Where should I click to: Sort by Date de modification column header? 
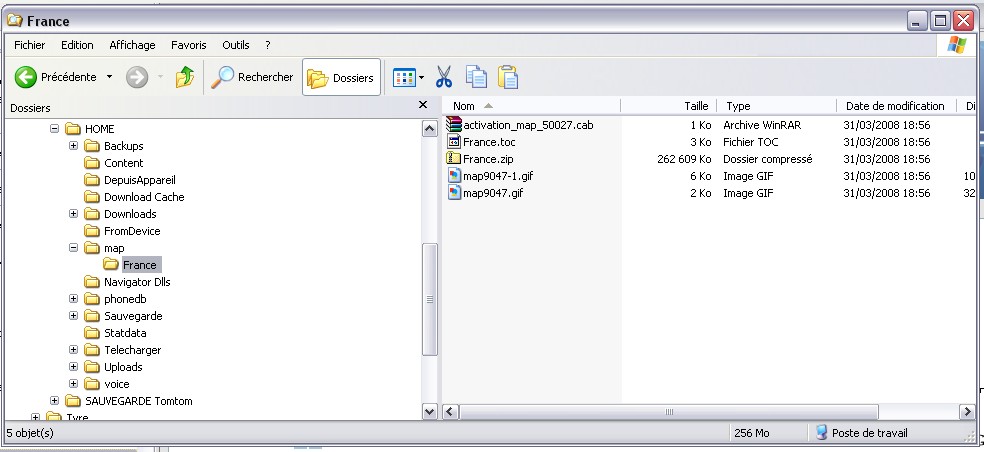click(897, 106)
